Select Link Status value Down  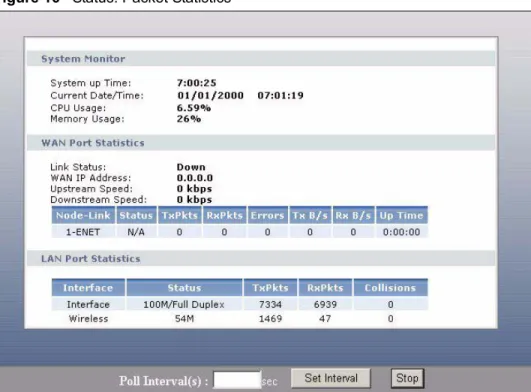coord(191,167)
